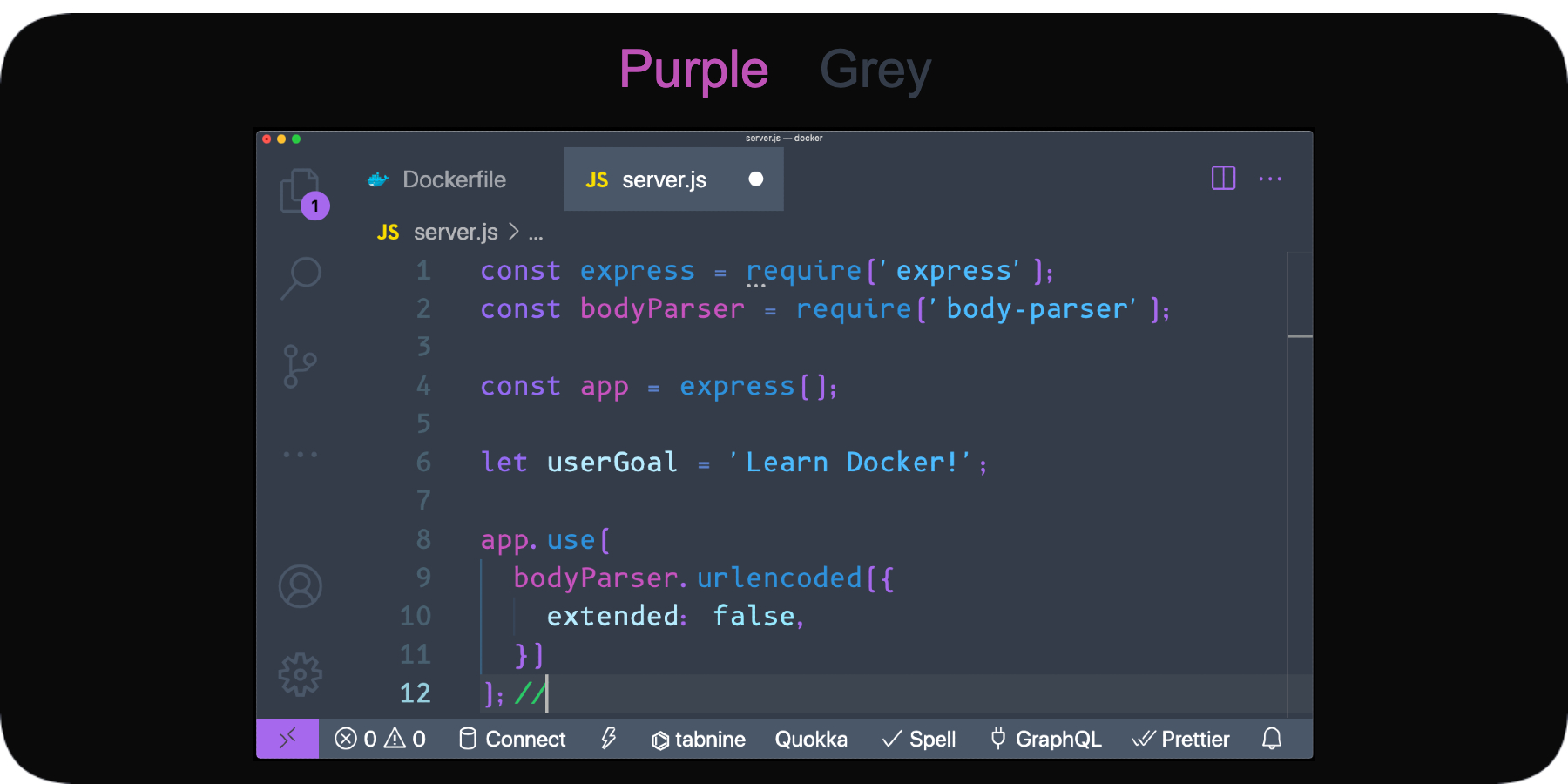Click the Prettier formatter status indicator
This screenshot has height=784, width=1568.
(1180, 739)
